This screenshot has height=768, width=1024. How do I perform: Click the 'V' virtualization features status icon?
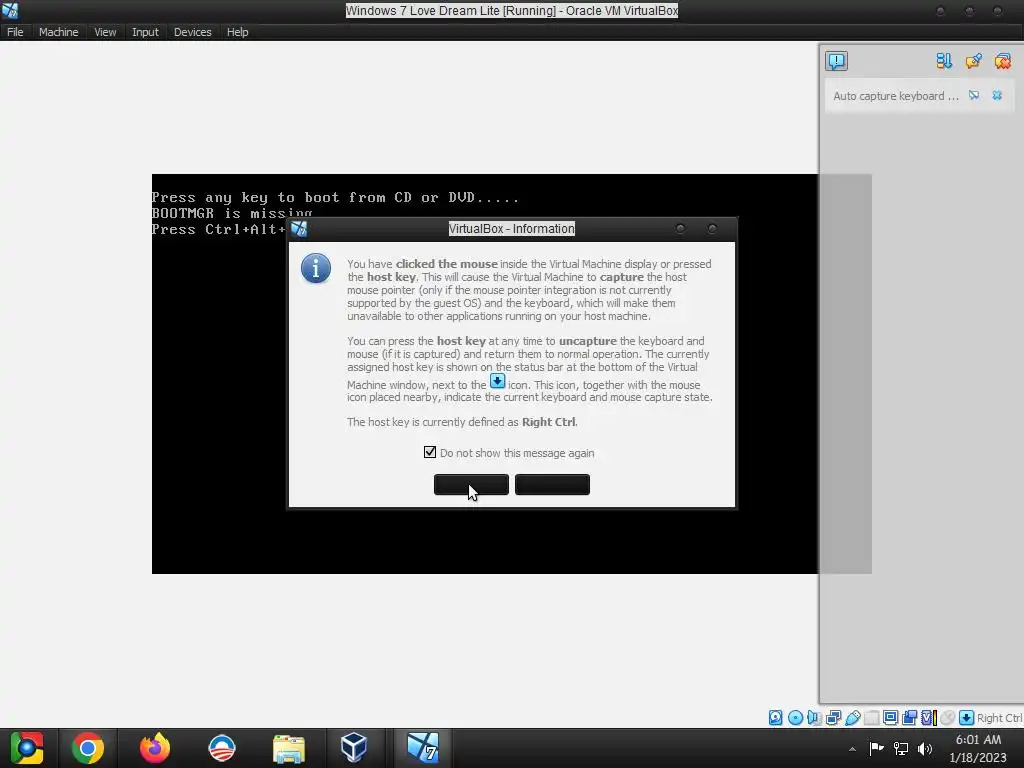(929, 718)
